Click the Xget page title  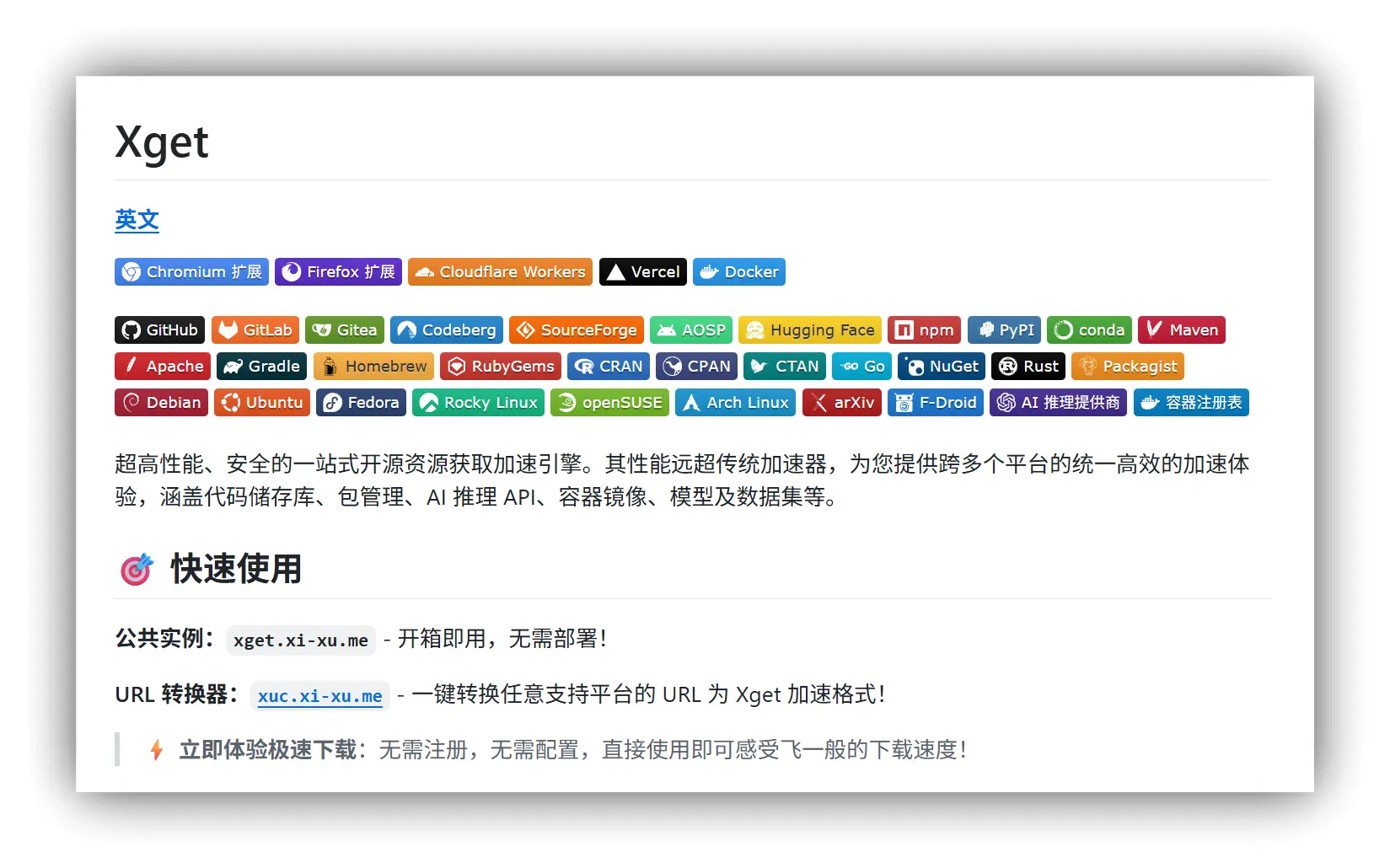[162, 142]
